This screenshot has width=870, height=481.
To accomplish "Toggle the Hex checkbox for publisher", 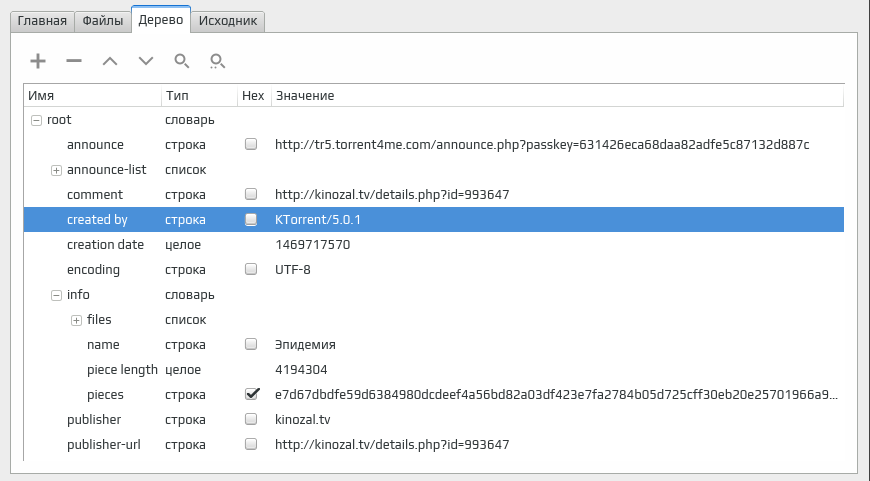I will 251,419.
